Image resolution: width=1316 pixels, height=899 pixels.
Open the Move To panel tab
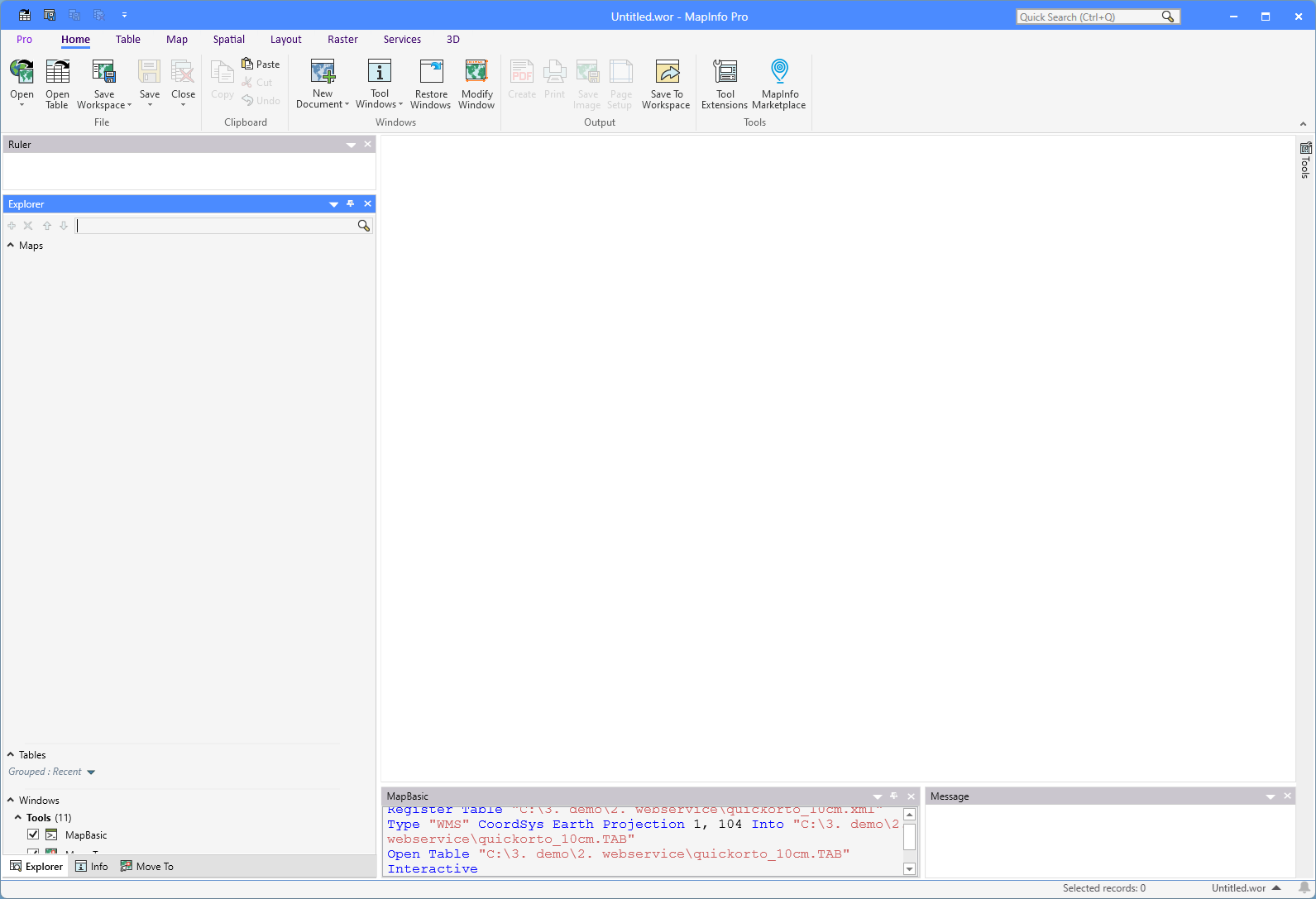147,867
